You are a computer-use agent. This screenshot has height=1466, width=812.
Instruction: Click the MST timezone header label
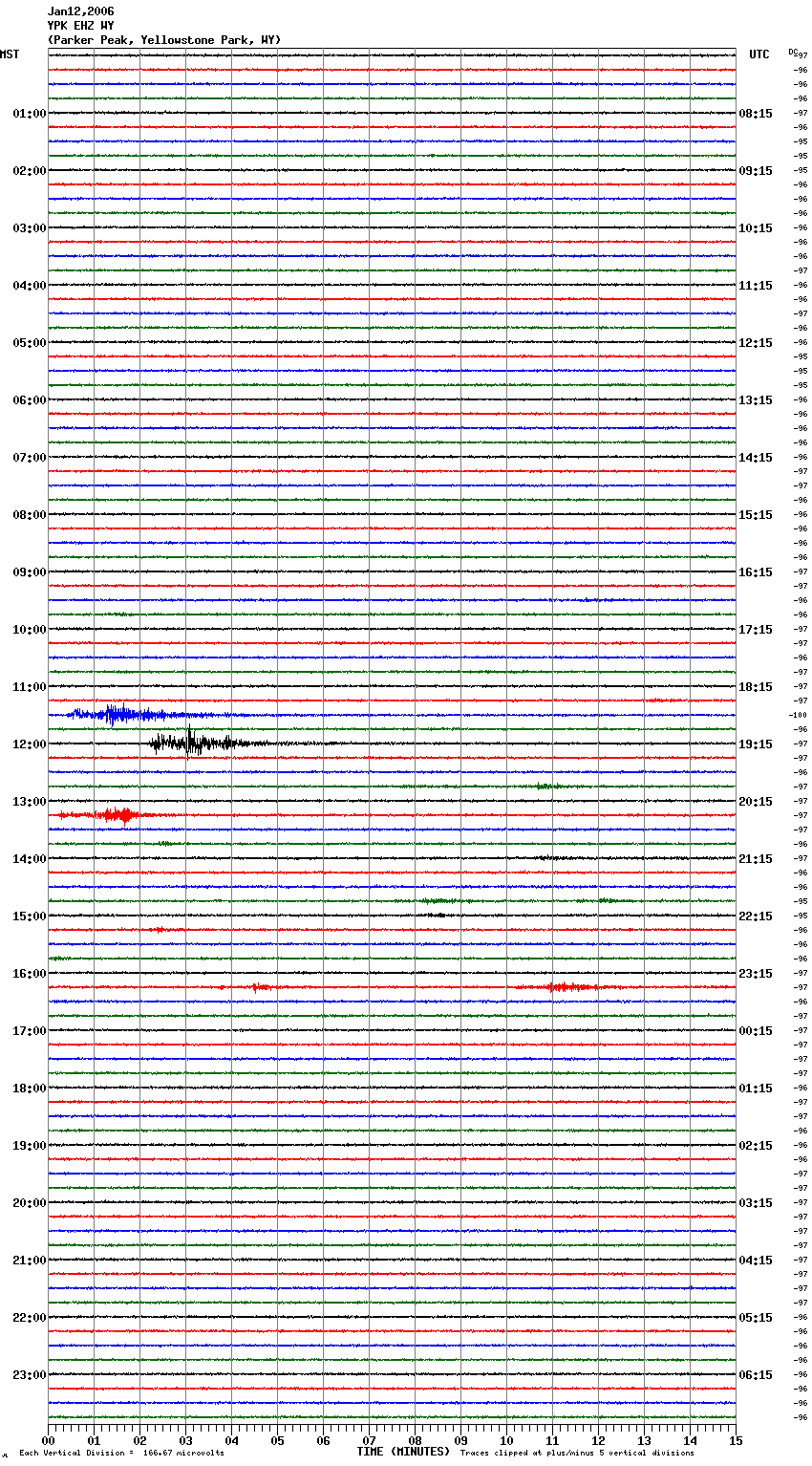tap(10, 54)
